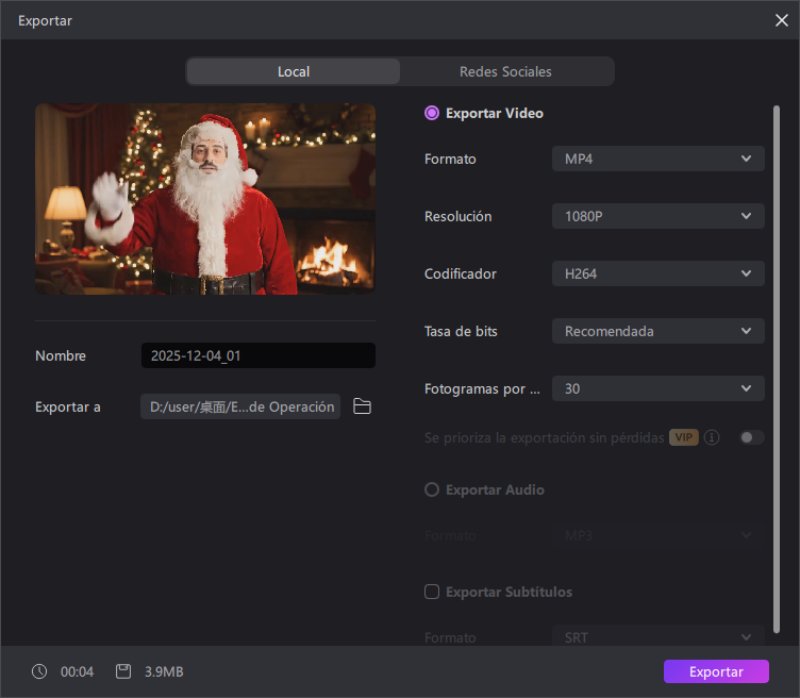
Task: Expand the Codificador H264 dropdown
Action: click(x=657, y=273)
